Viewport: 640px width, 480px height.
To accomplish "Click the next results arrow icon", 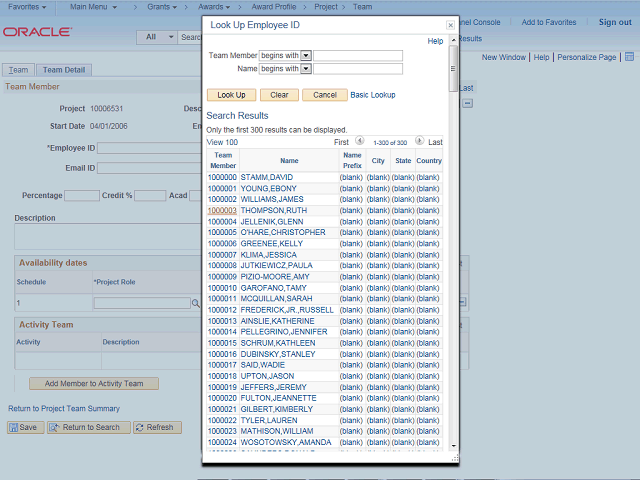I will pos(419,142).
